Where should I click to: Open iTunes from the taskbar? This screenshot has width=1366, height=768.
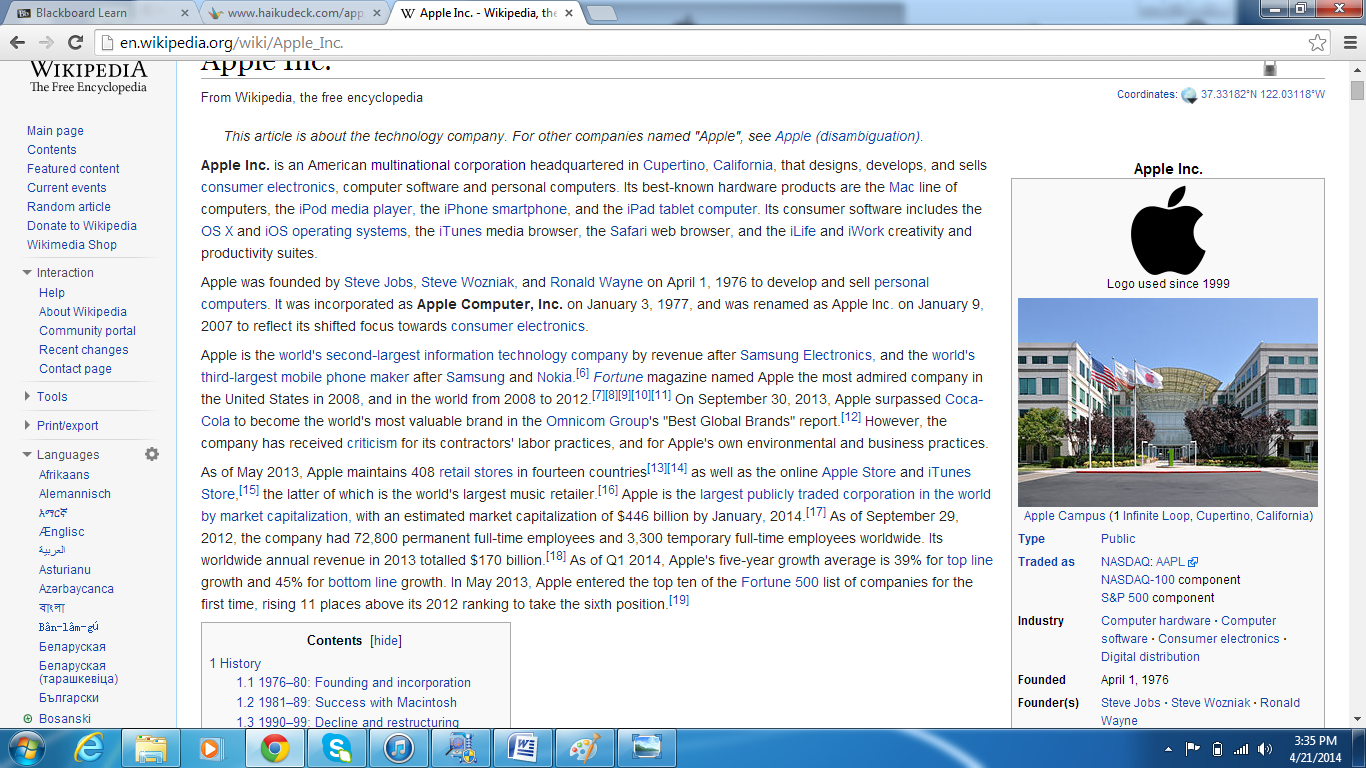tap(398, 748)
